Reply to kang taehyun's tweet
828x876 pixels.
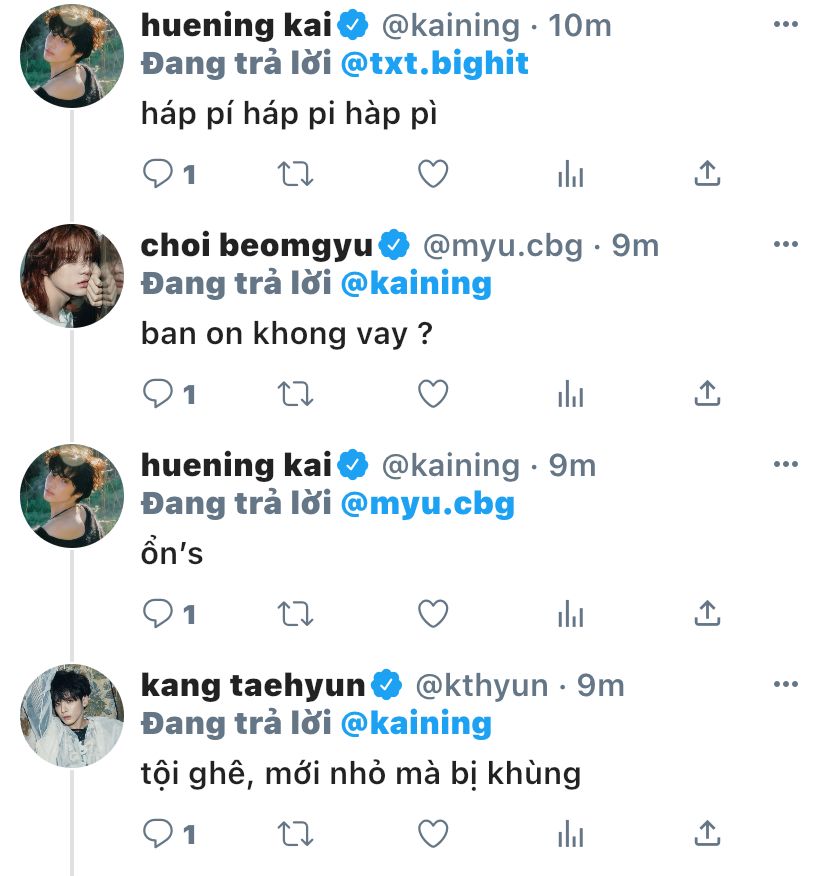[158, 833]
